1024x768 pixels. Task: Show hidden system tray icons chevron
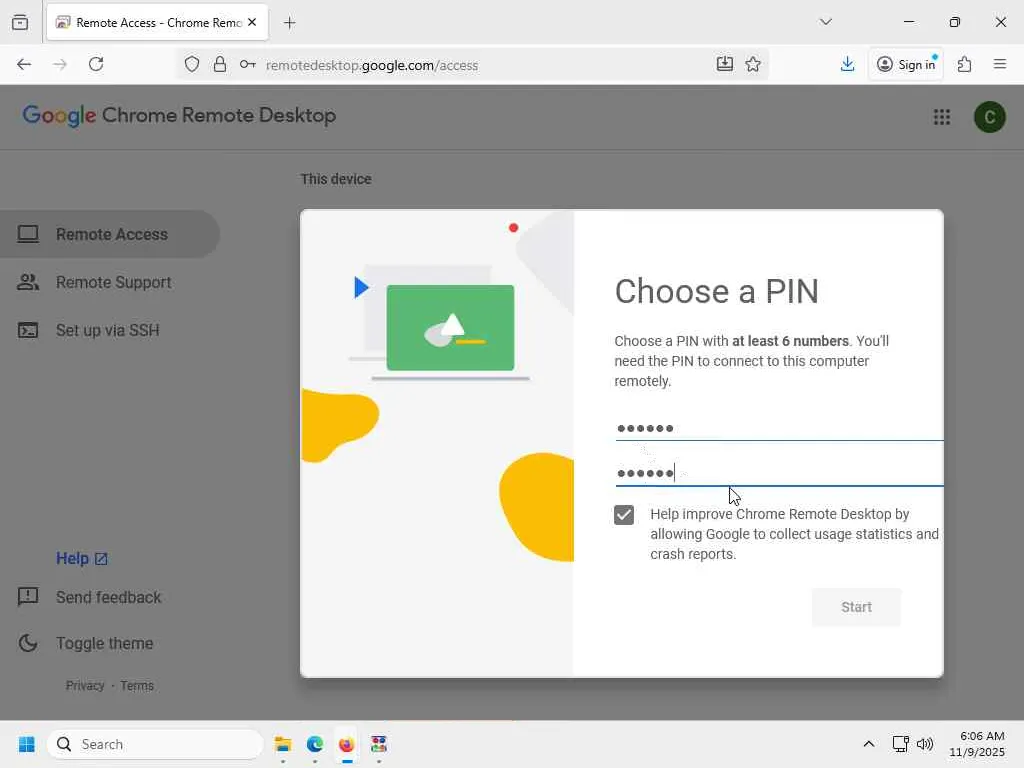869,744
